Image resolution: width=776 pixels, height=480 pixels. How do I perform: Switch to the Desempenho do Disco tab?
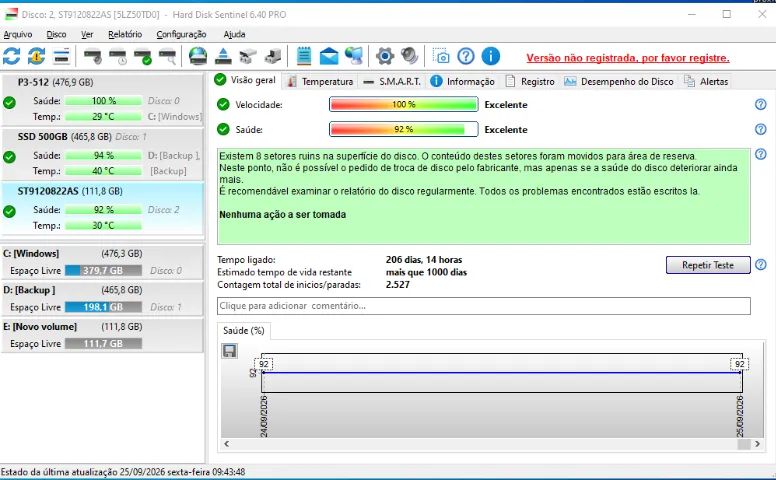pos(619,82)
